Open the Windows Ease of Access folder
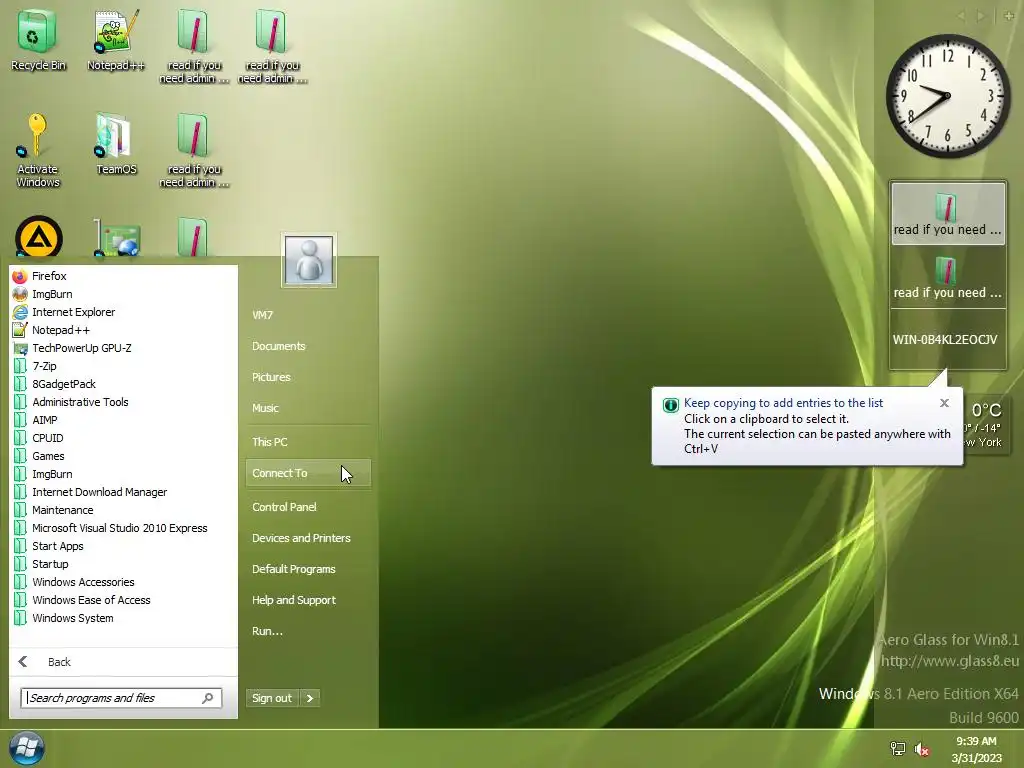Viewport: 1024px width, 768px height. click(x=91, y=600)
